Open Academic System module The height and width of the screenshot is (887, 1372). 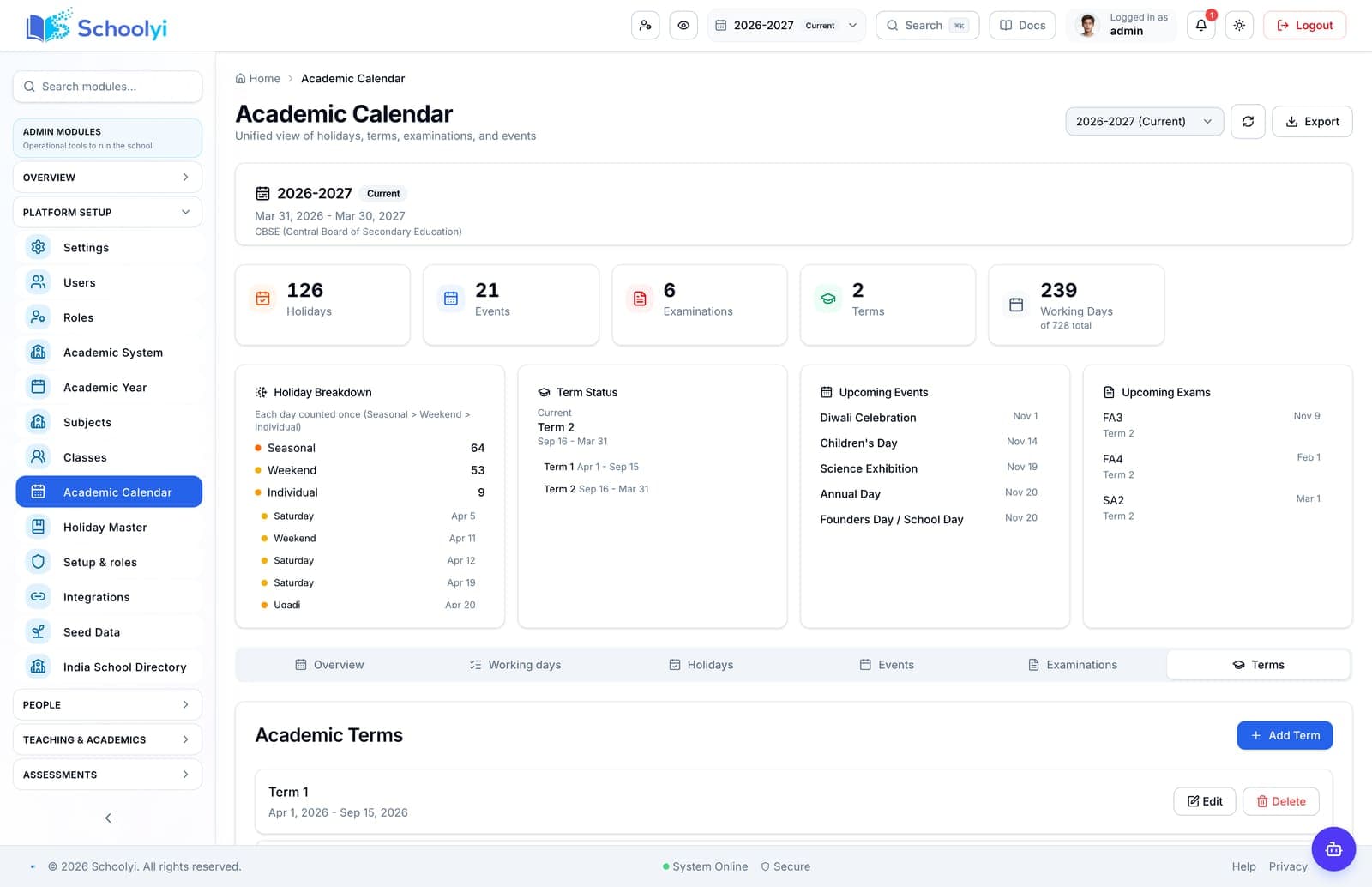coord(109,353)
